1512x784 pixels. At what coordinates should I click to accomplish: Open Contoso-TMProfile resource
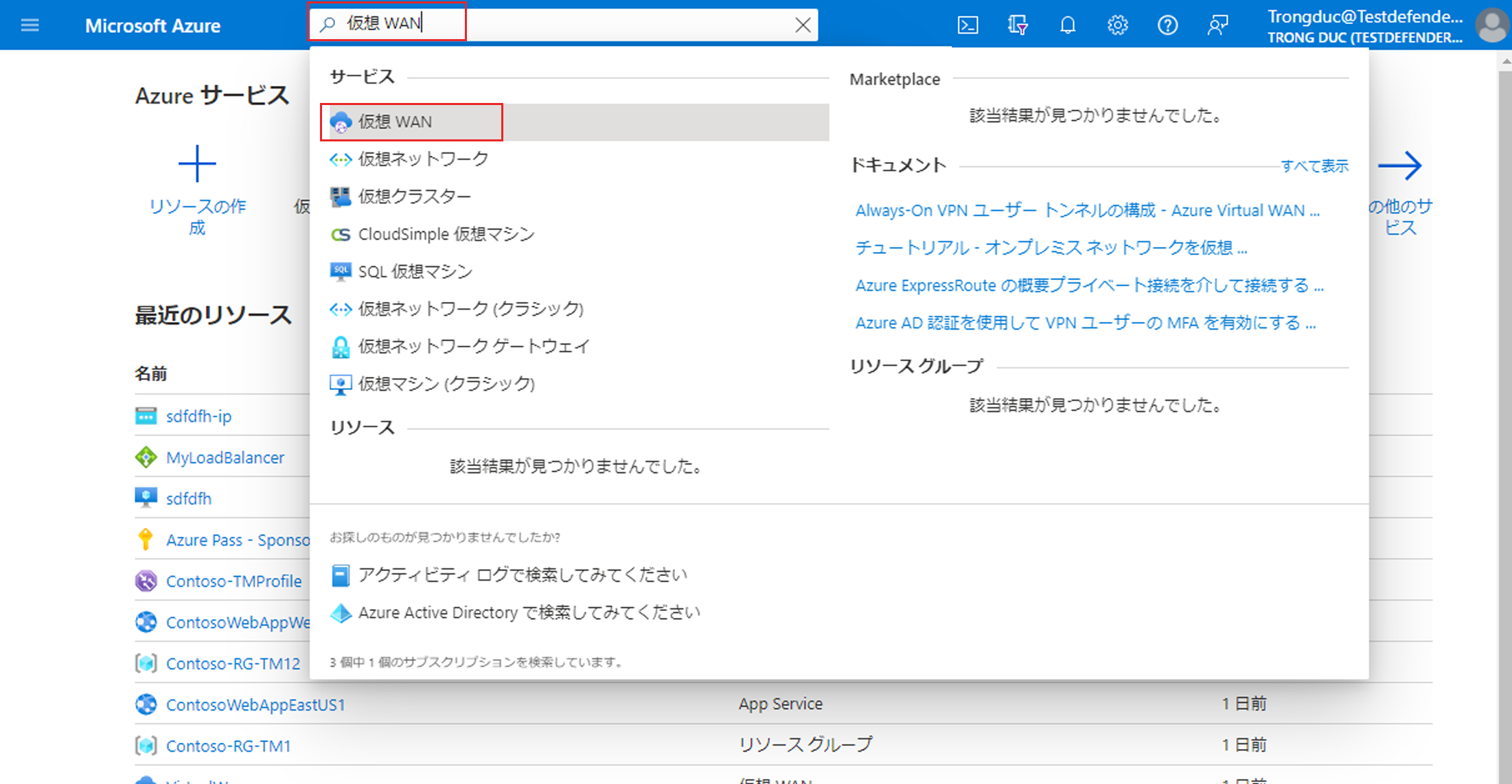(233, 581)
